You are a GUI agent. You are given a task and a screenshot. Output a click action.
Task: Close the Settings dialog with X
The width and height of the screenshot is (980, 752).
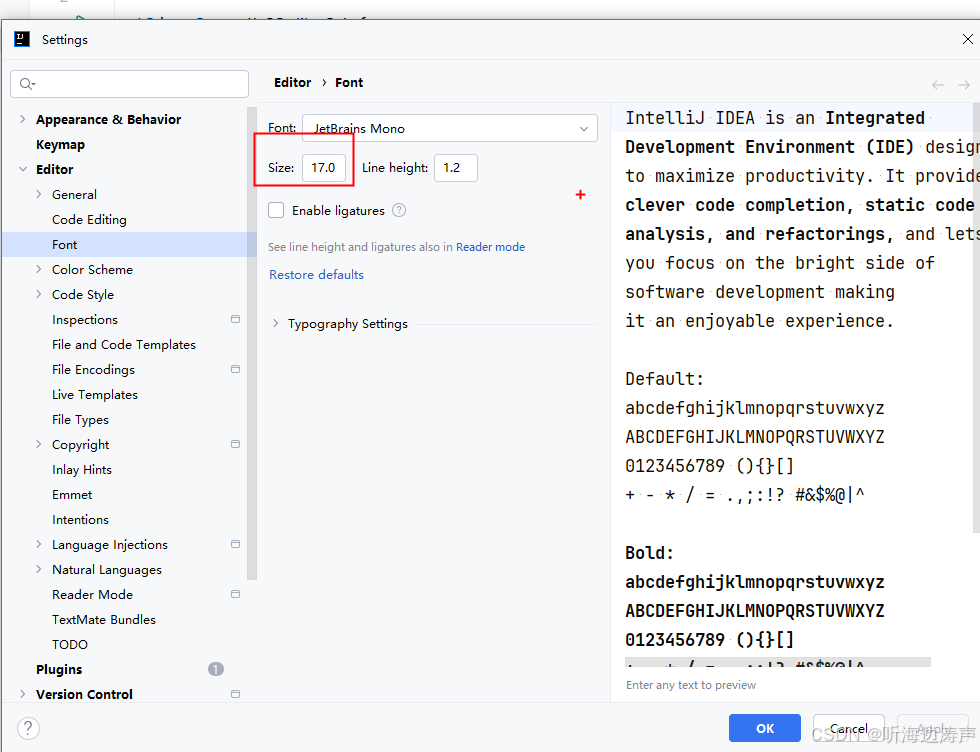[x=968, y=39]
